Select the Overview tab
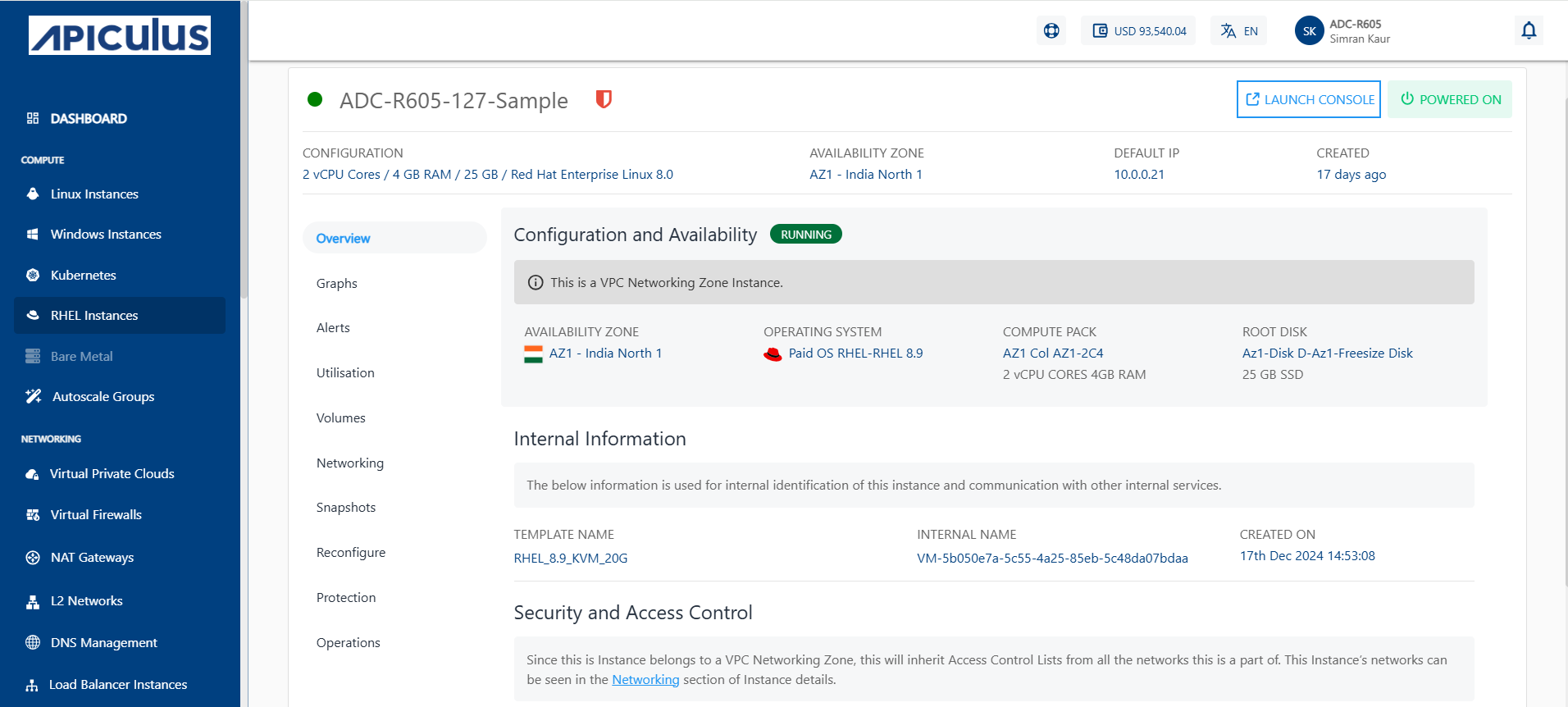Screen dimensions: 1568x707 click(x=394, y=238)
